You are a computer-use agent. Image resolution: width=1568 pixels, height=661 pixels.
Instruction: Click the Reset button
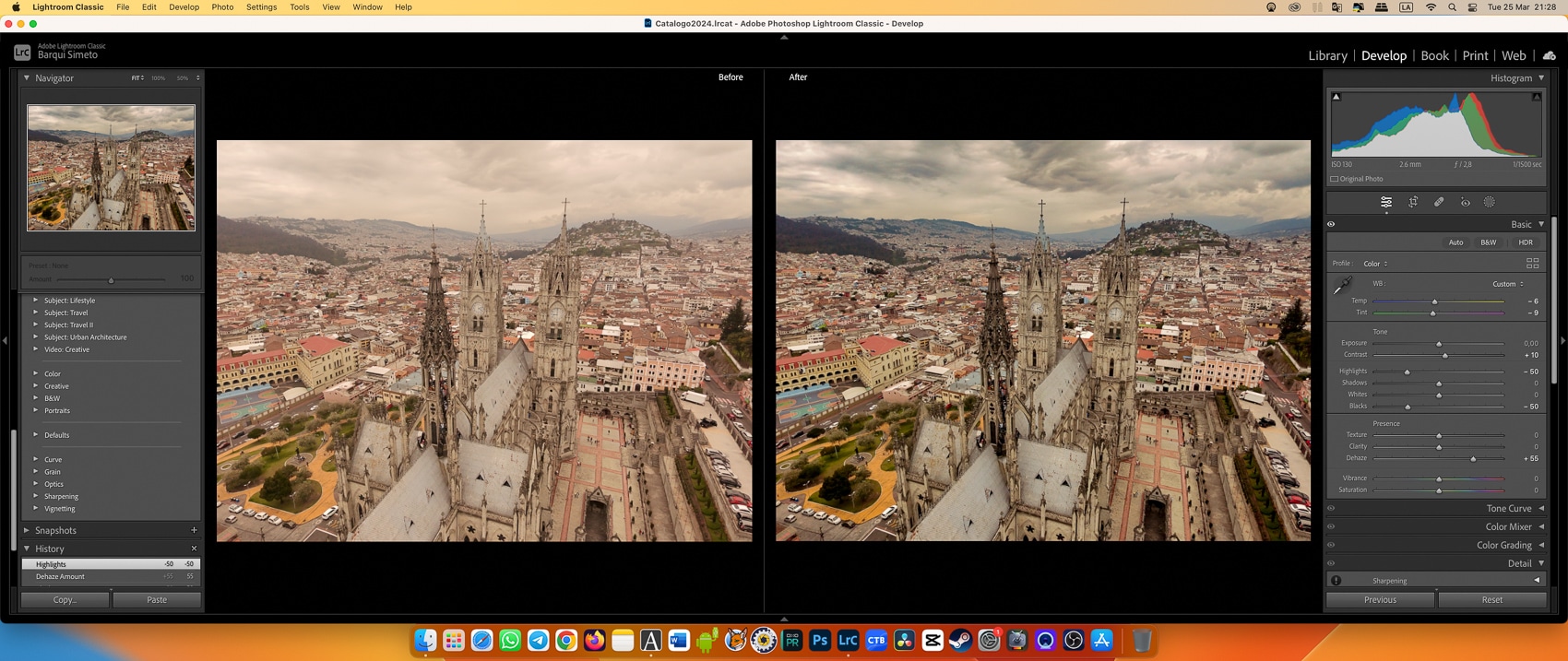click(1491, 600)
